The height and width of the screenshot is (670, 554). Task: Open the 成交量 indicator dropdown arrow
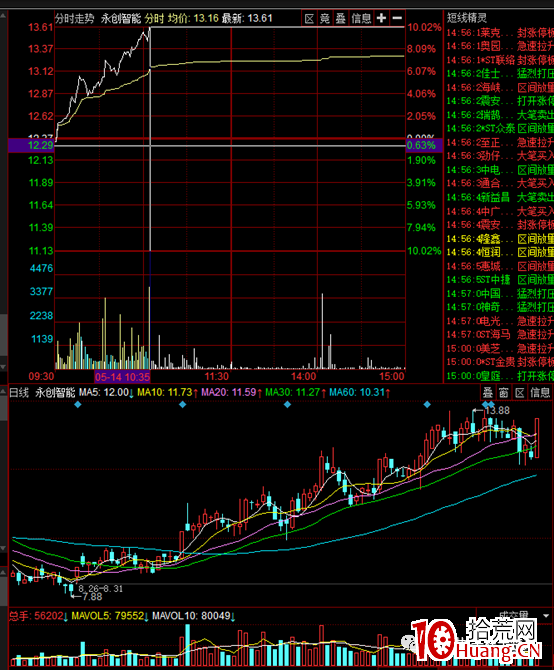[545, 616]
